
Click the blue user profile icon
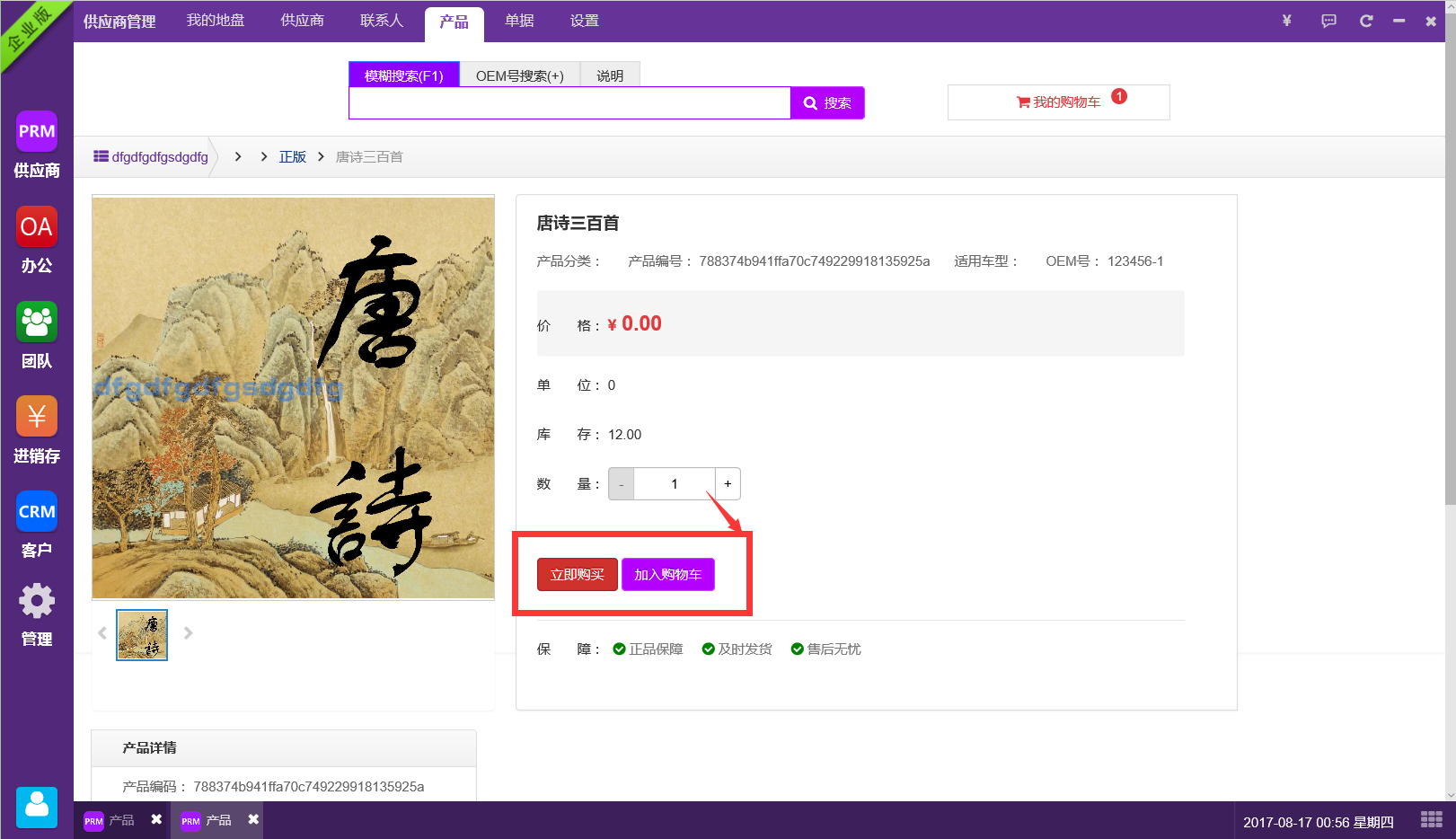[x=37, y=808]
